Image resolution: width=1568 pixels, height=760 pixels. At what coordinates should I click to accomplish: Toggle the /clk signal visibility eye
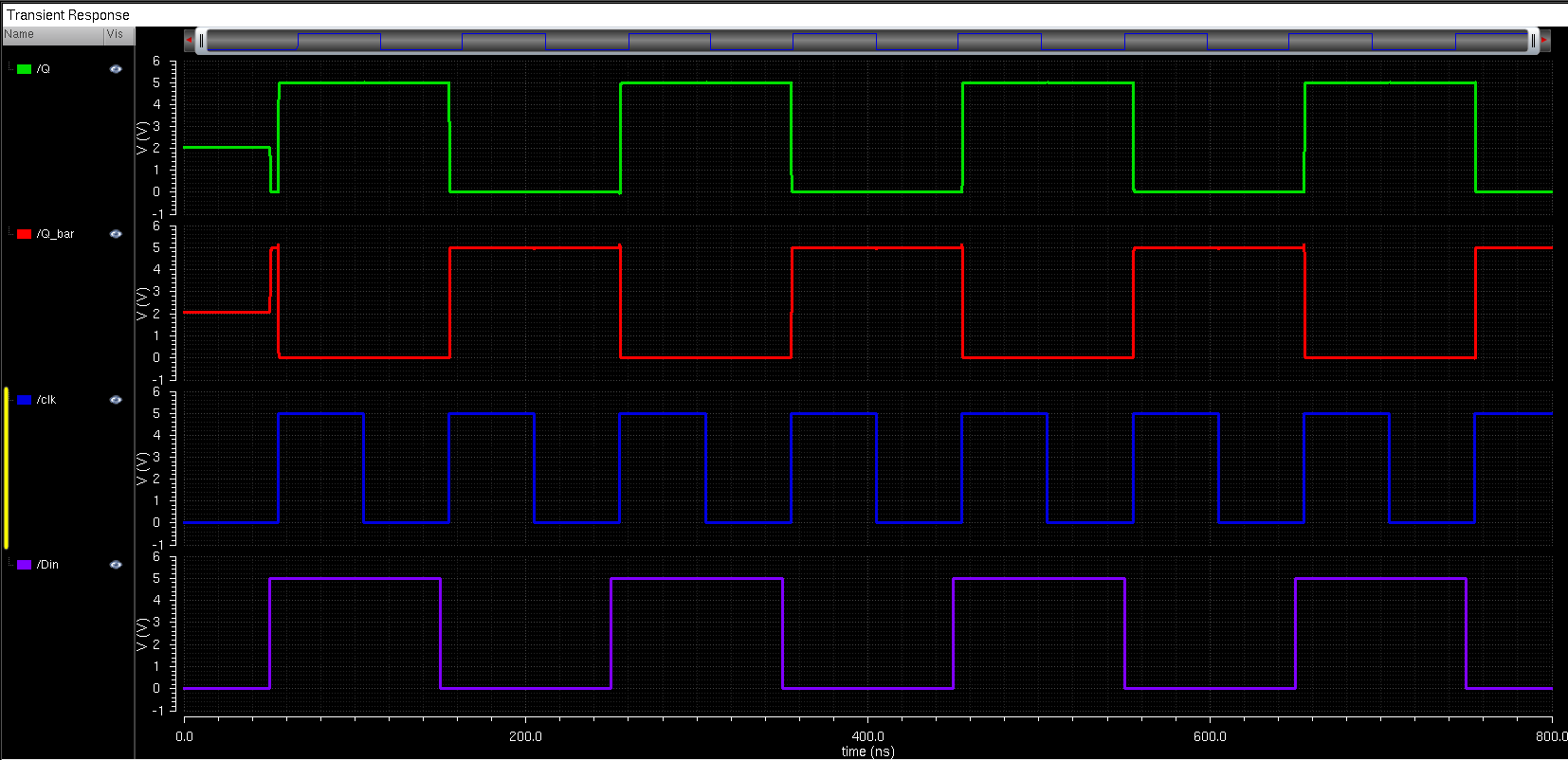[116, 400]
